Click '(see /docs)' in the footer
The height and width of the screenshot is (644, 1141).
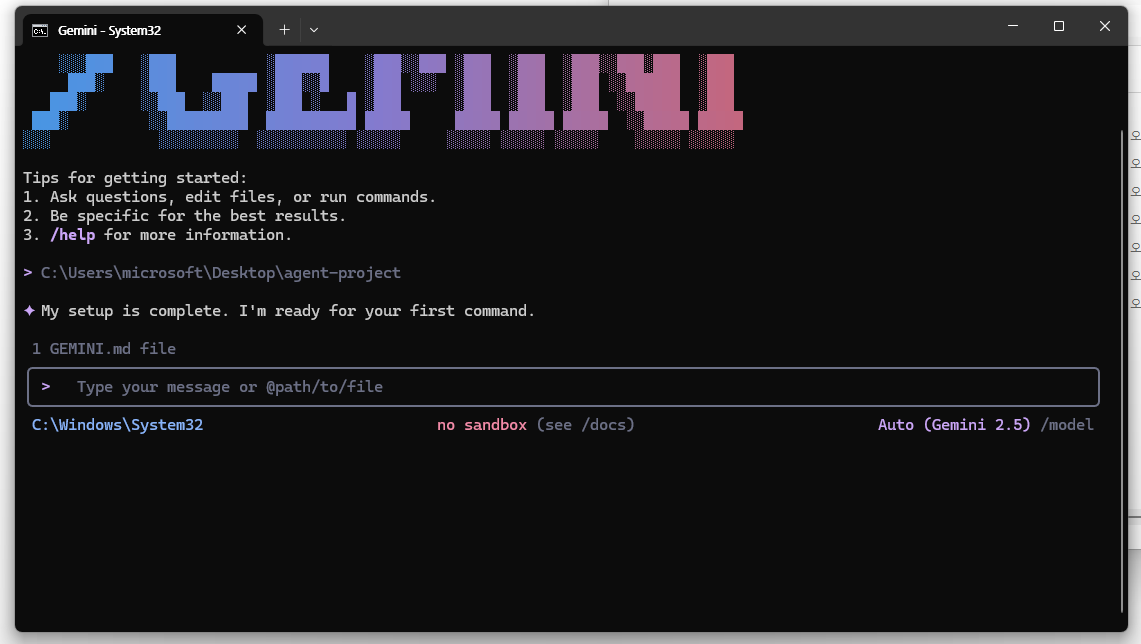point(585,425)
